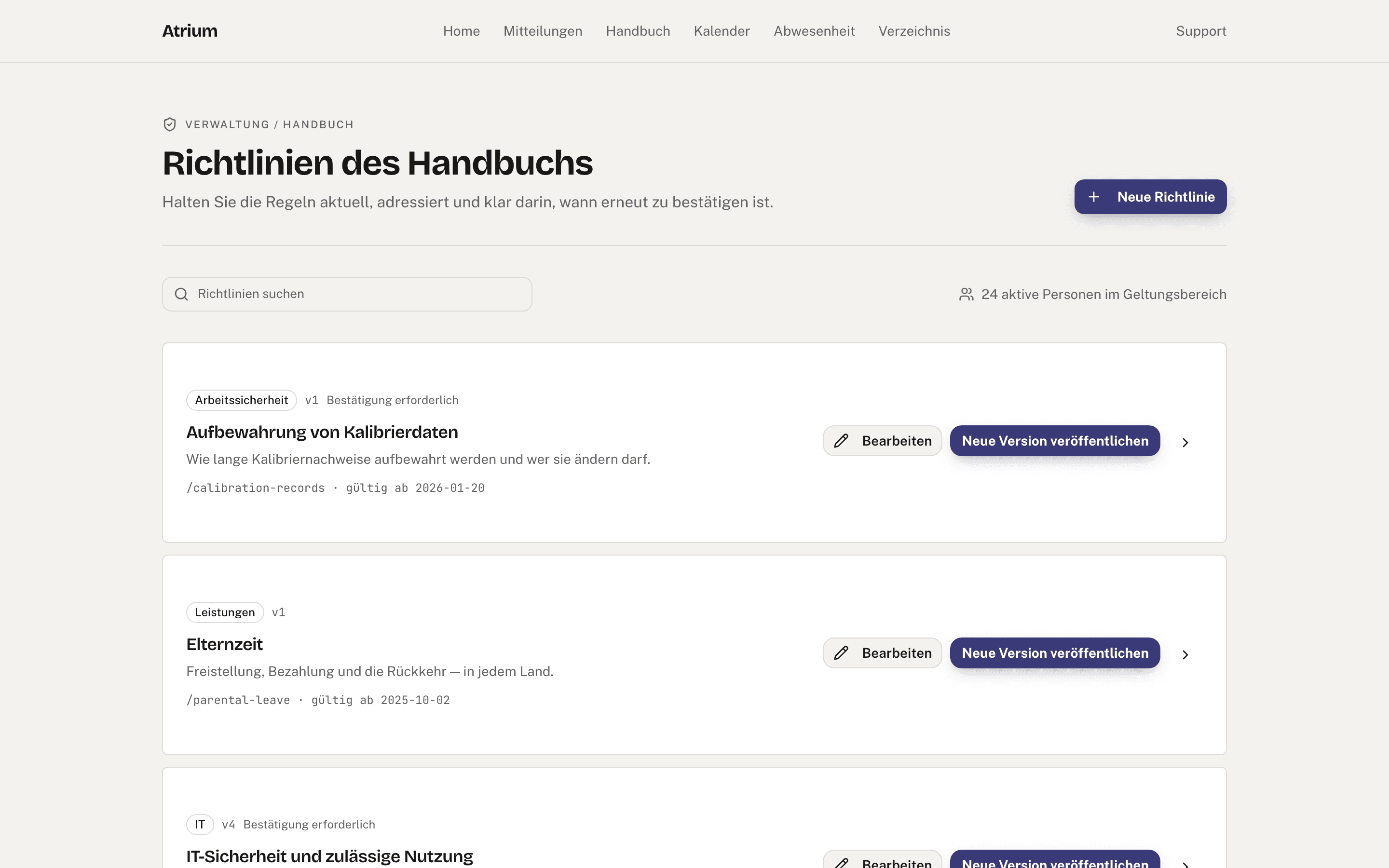Click pencil icon on the Elternzeit card

pos(841,653)
